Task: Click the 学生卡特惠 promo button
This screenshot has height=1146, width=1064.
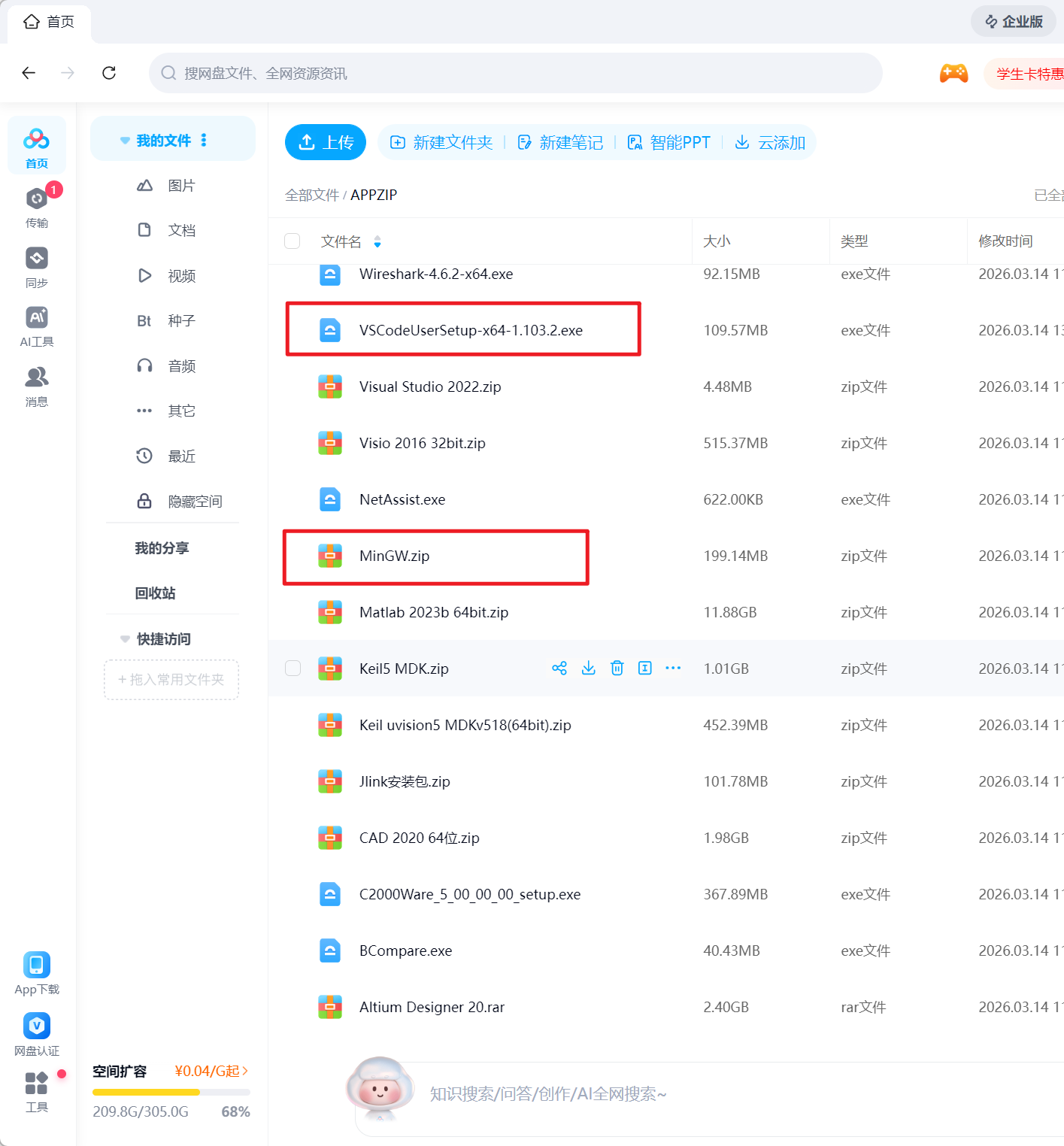Action: tap(1024, 74)
